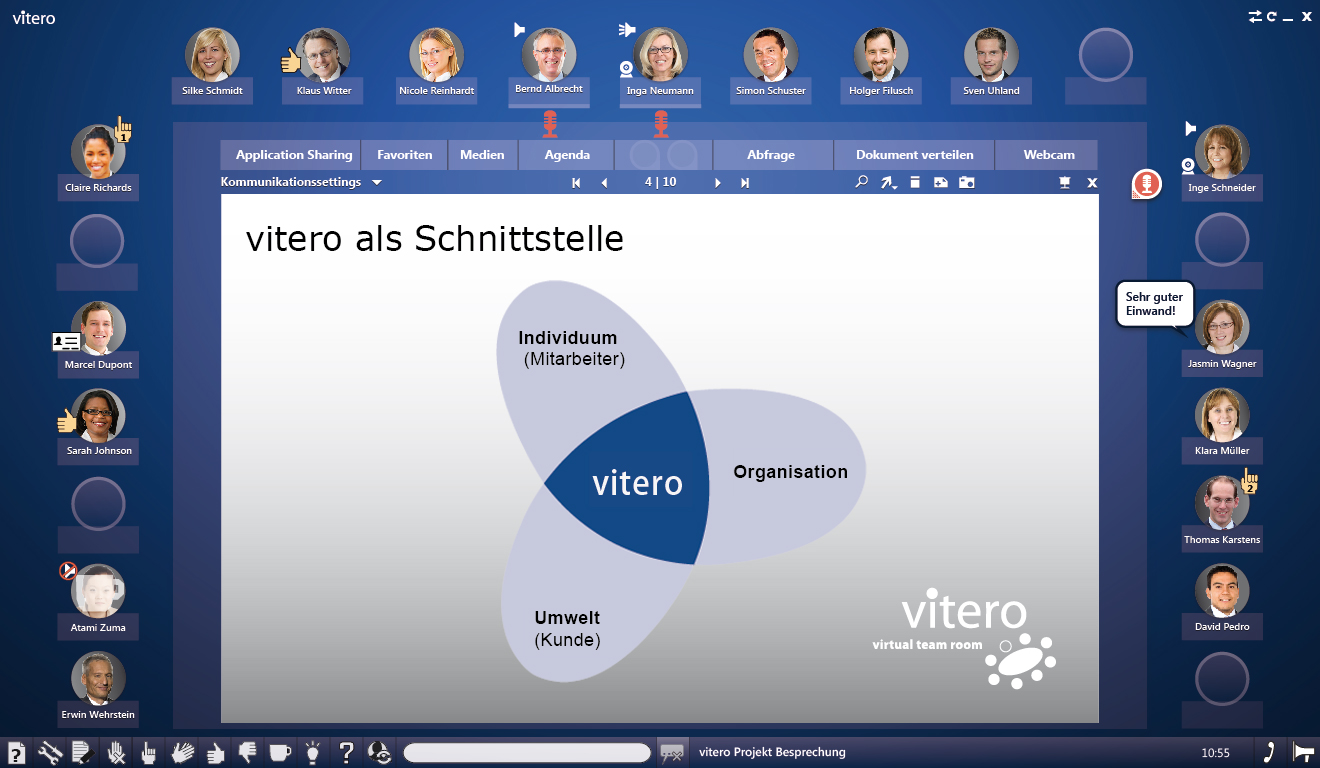Click the chat text input field
This screenshot has width=1320, height=768.
527,752
